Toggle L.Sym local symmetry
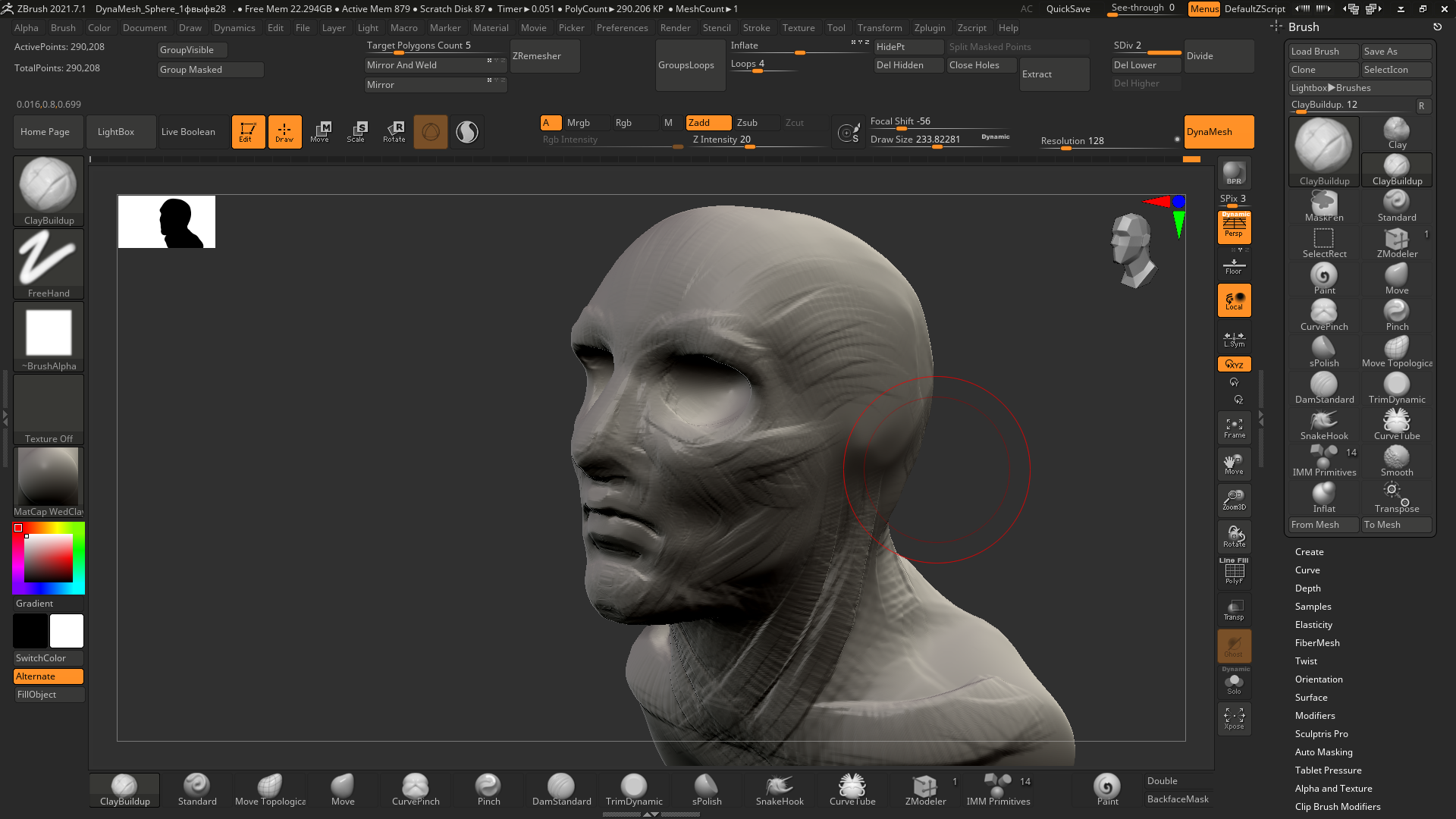Viewport: 1456px width, 819px height. click(1234, 338)
